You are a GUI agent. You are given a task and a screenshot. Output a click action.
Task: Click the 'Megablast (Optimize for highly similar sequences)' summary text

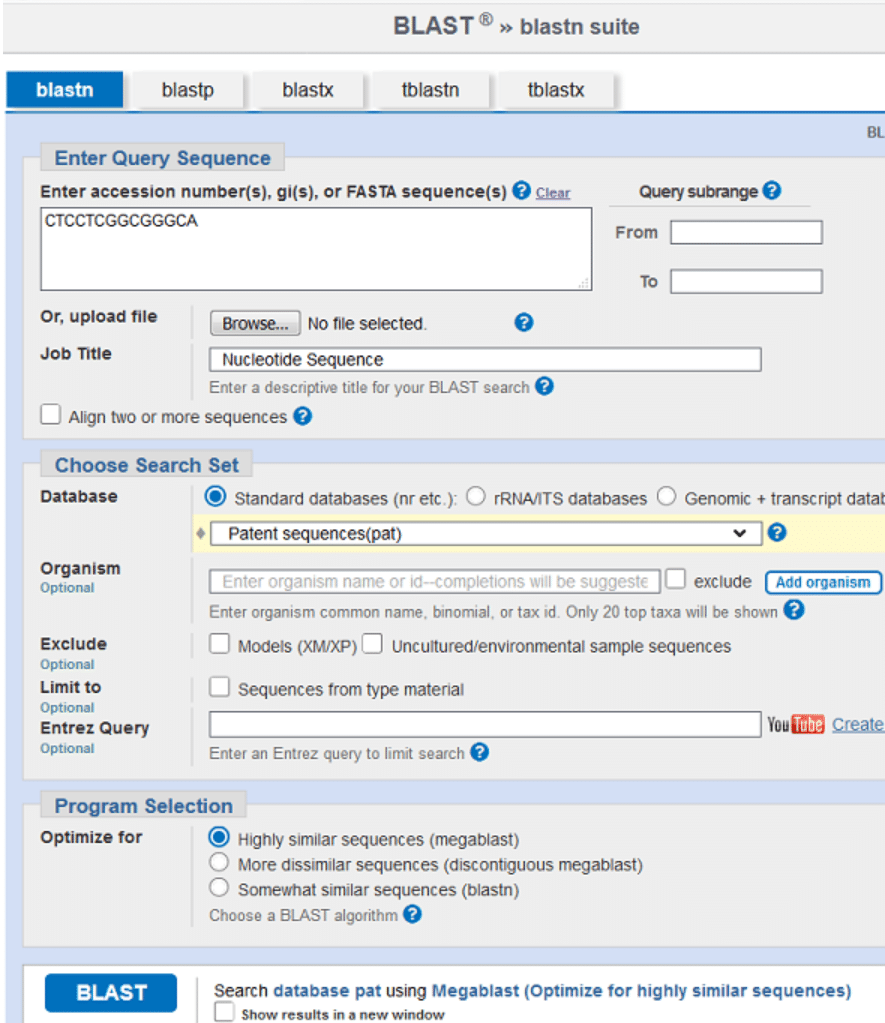coord(642,990)
